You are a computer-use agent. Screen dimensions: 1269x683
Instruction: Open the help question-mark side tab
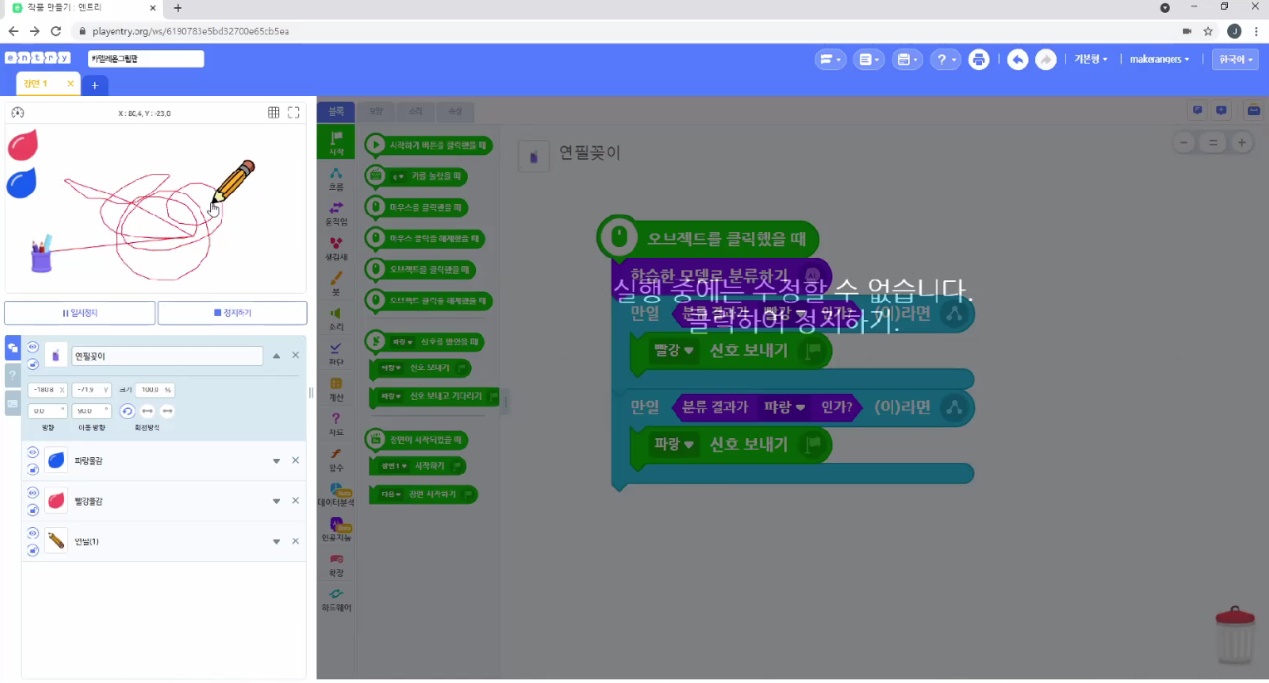tap(12, 375)
